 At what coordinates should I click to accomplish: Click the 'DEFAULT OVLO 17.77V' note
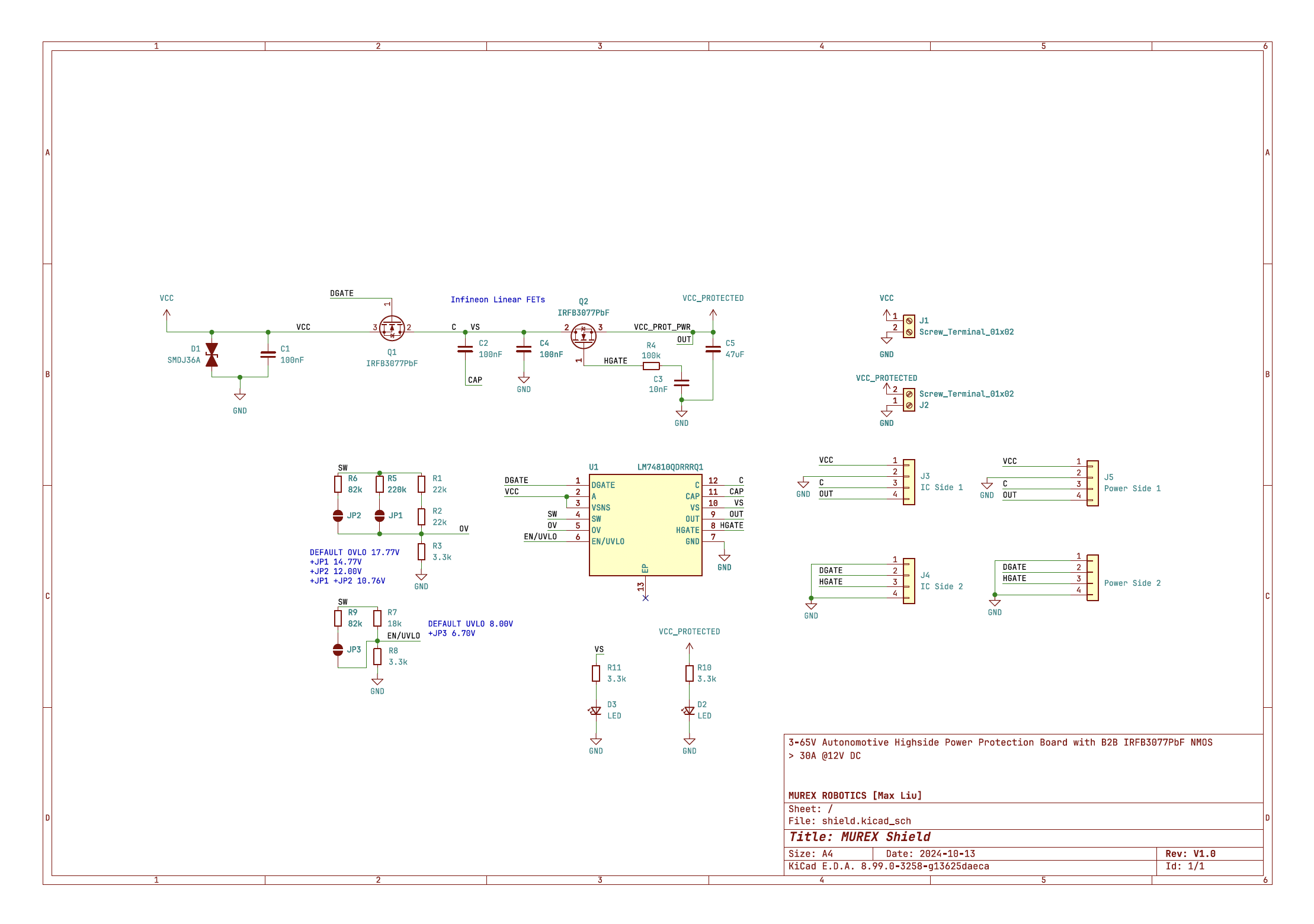pos(354,552)
